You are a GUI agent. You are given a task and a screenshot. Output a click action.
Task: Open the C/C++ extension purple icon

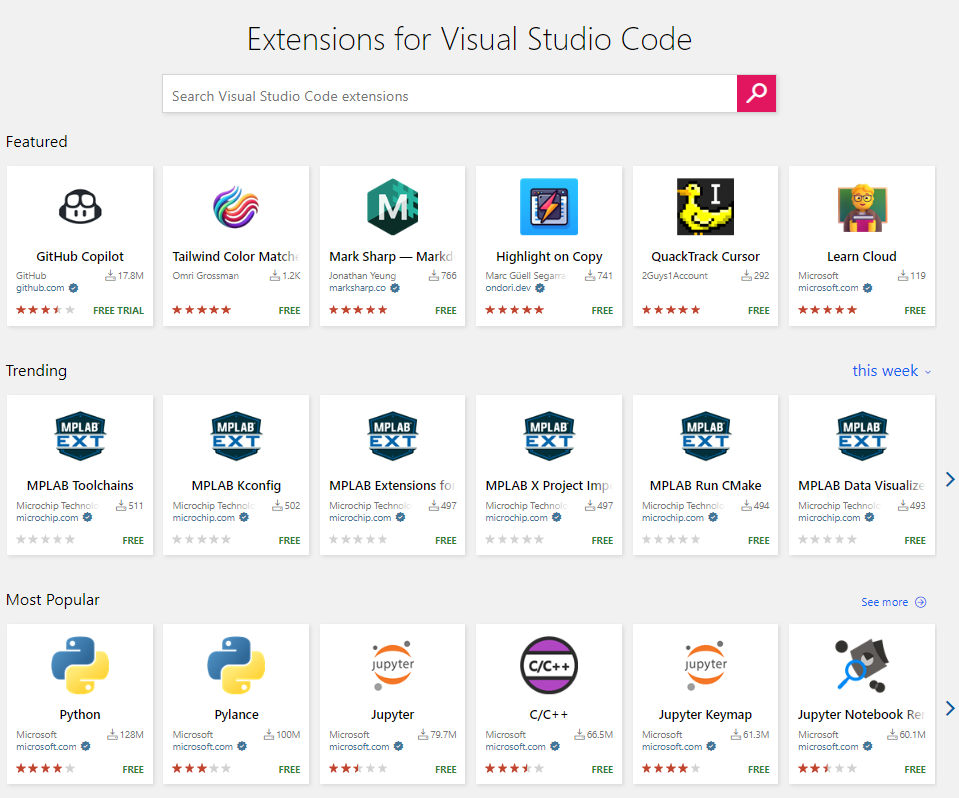click(x=549, y=665)
